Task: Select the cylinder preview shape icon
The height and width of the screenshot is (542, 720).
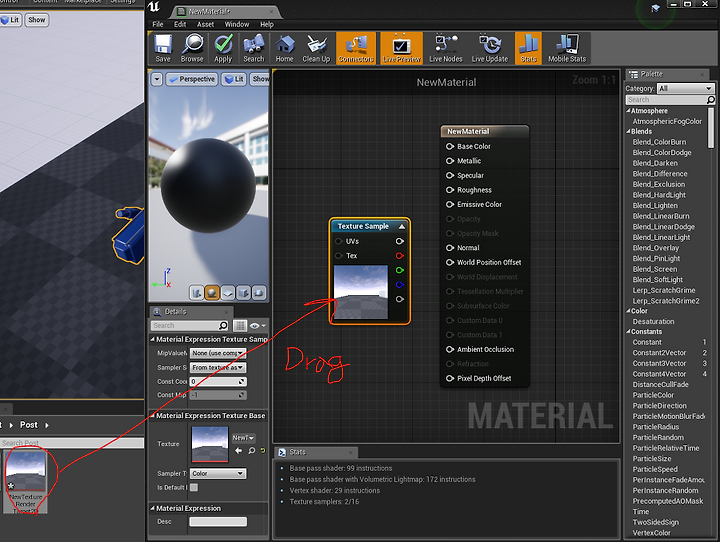Action: (197, 293)
